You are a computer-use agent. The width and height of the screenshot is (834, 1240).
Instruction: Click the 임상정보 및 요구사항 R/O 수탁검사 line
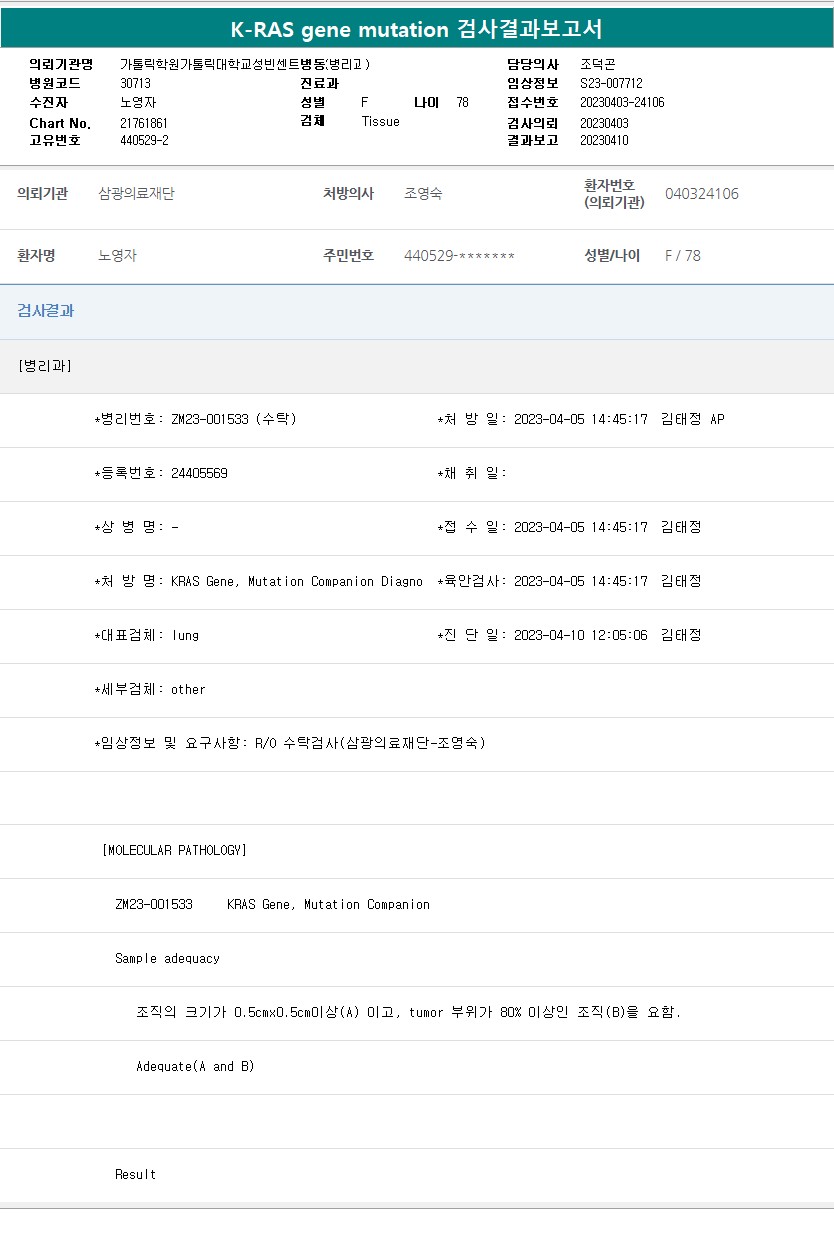[x=290, y=743]
